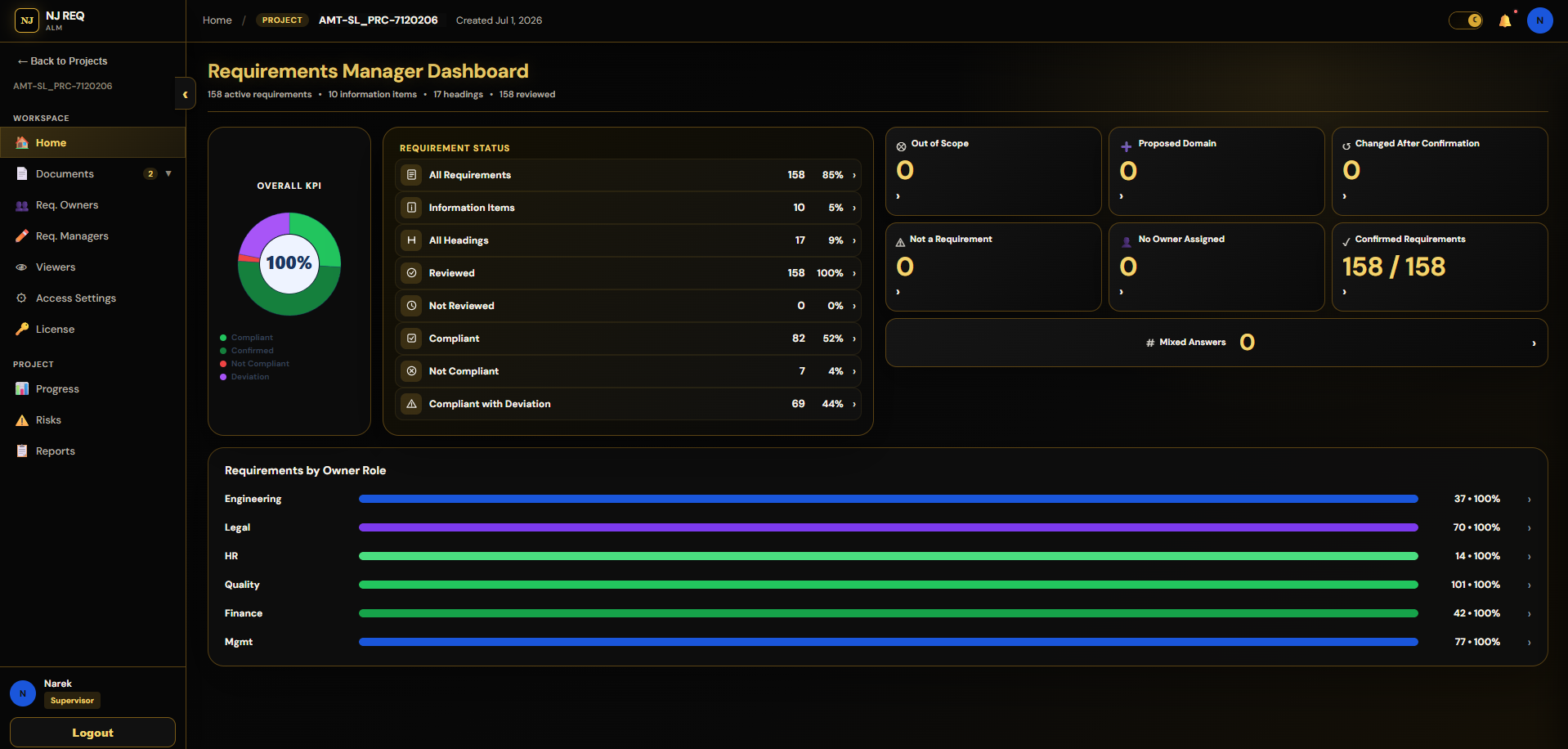Click the Proposed Domain plus icon

1126,146
